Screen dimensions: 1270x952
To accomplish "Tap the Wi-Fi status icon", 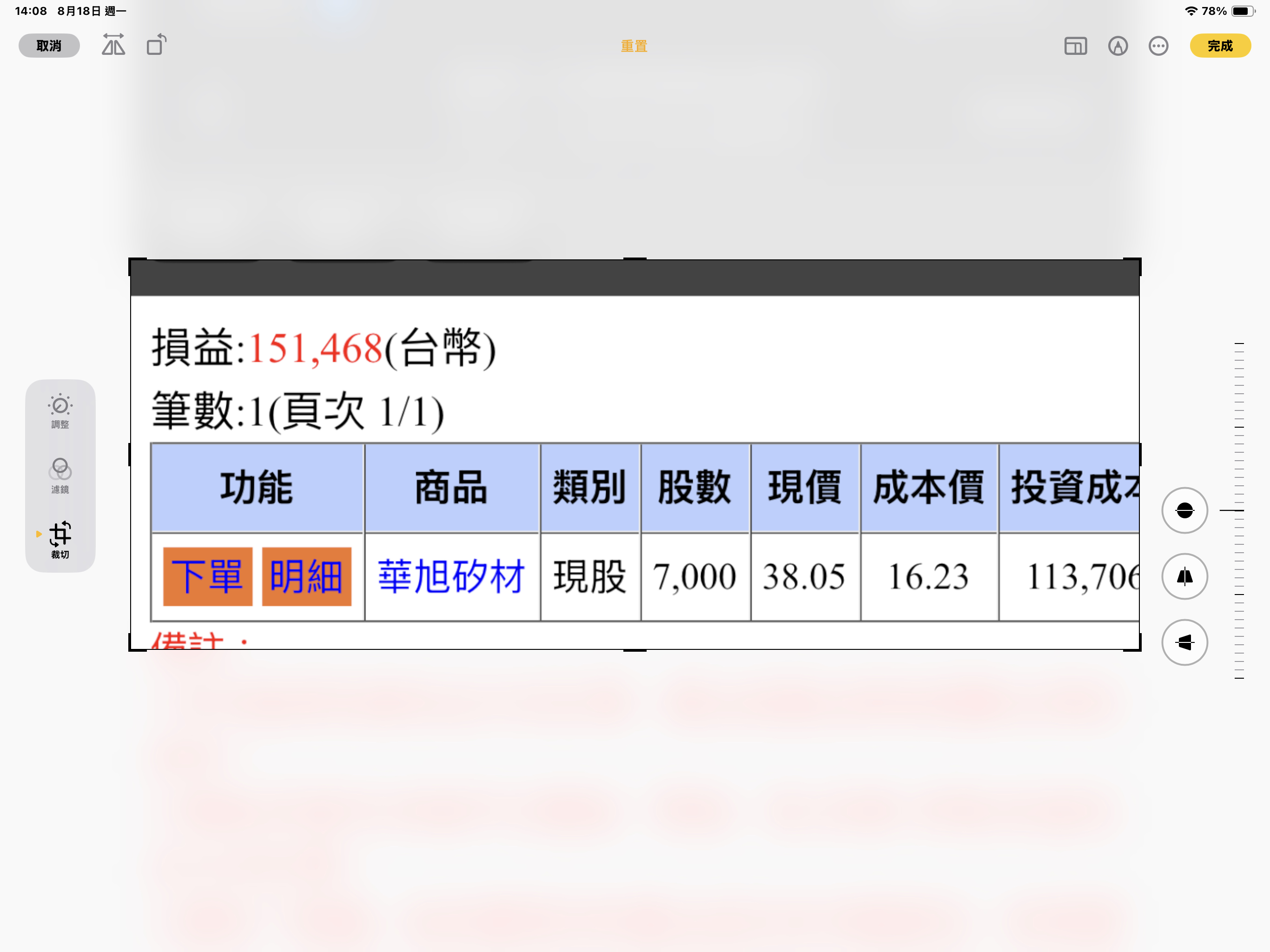I will 1191,11.
